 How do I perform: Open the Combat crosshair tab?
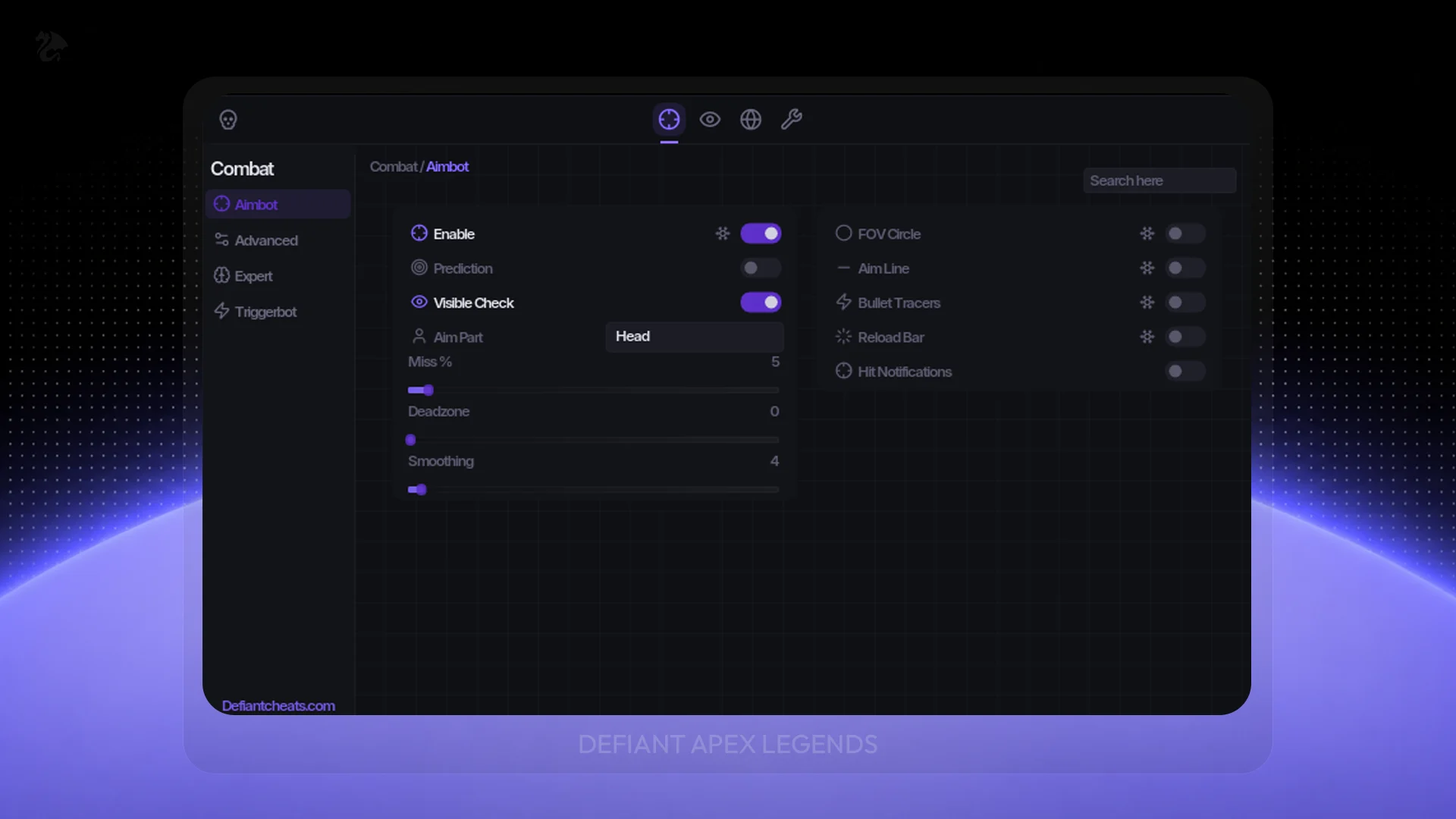tap(669, 119)
